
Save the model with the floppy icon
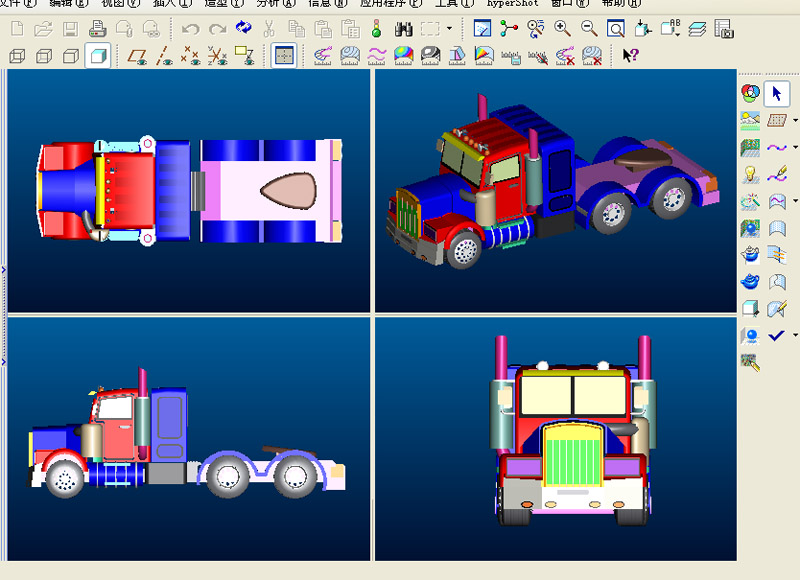click(70, 29)
